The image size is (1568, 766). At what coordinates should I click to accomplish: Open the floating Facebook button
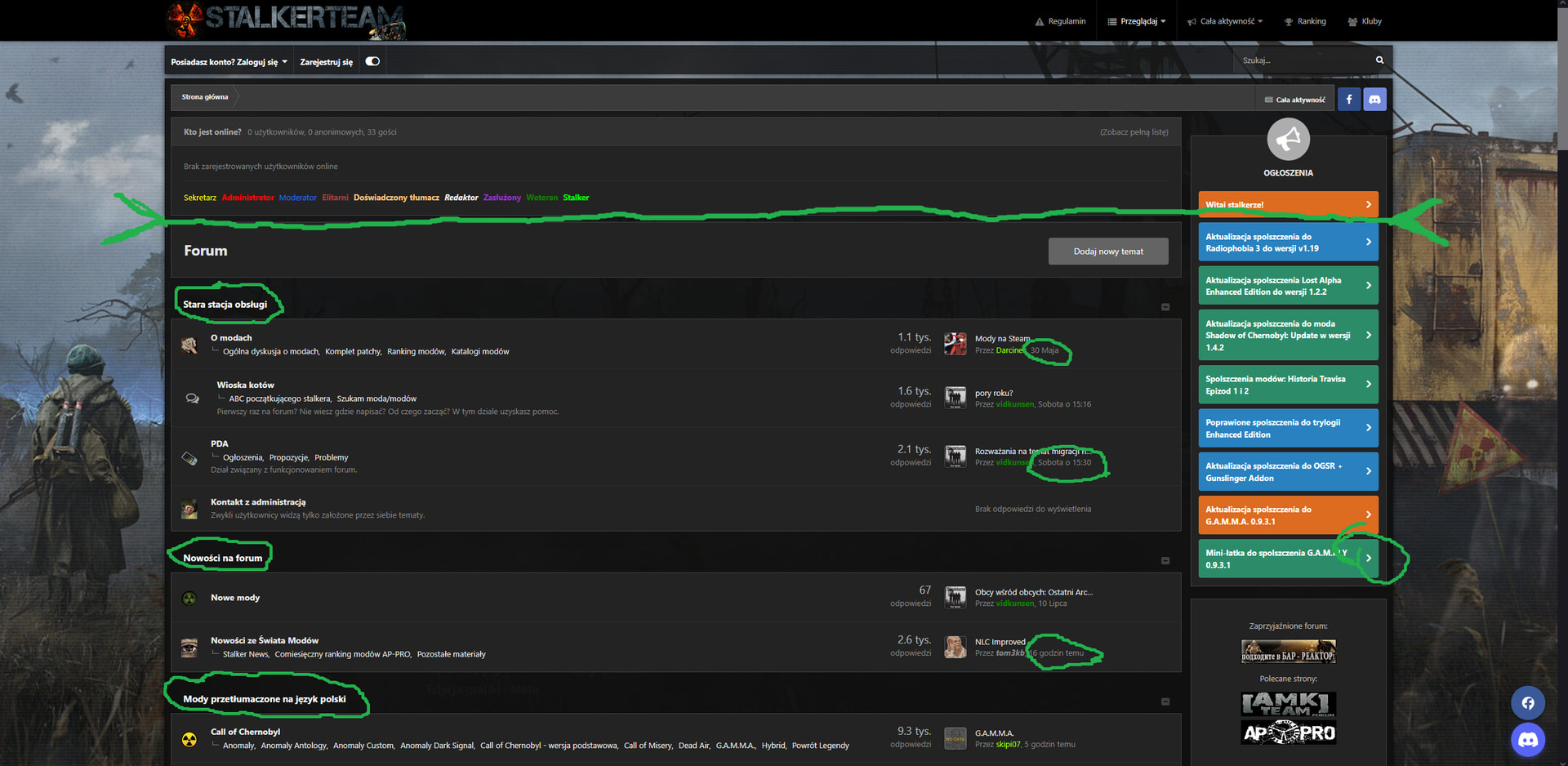1527,703
